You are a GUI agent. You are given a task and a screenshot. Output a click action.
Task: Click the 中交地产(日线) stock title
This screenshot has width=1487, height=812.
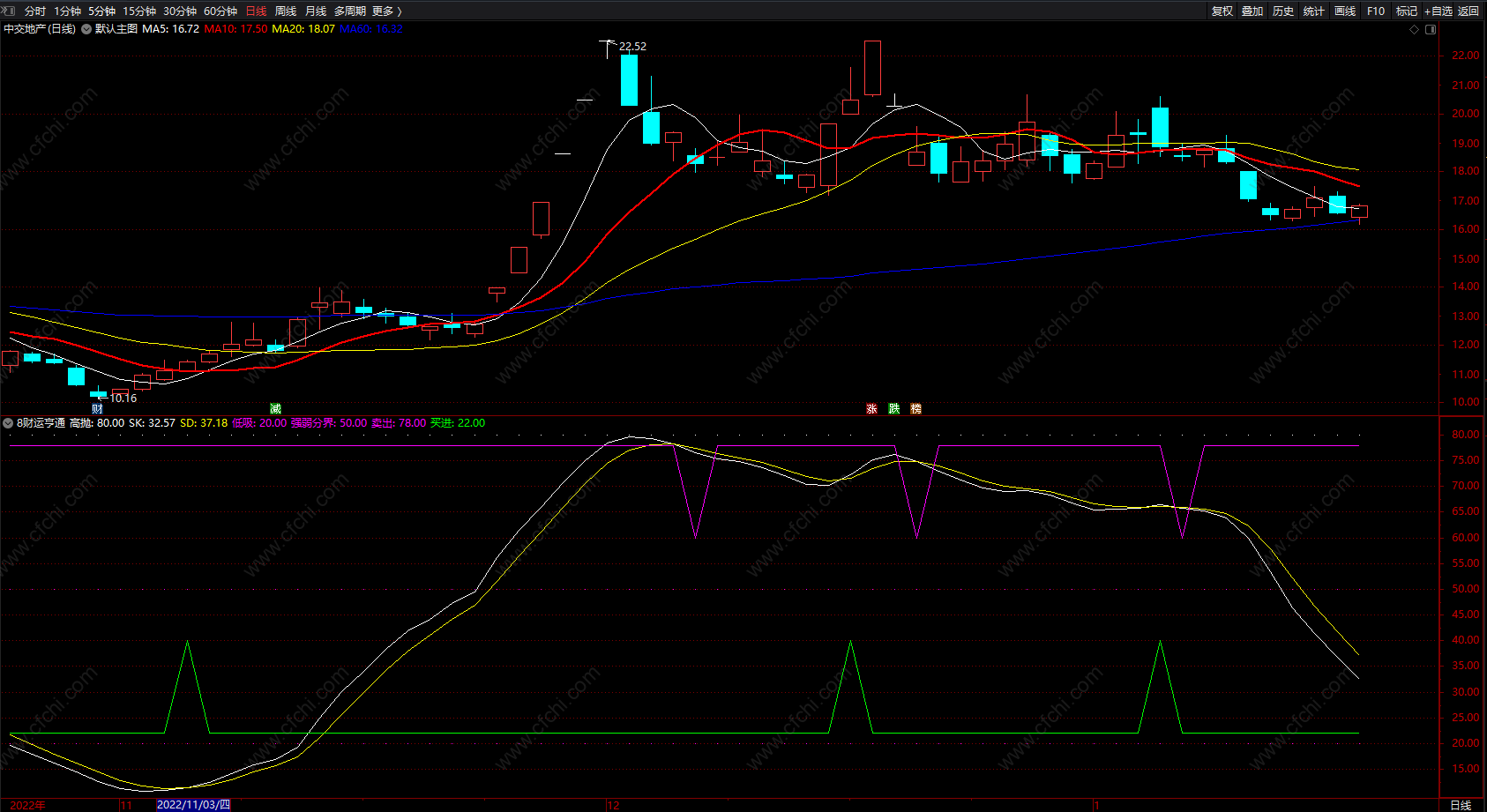click(40, 29)
